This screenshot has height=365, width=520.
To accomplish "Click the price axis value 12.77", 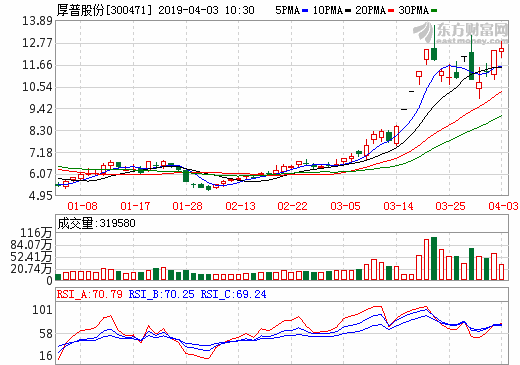I will click(37, 43).
